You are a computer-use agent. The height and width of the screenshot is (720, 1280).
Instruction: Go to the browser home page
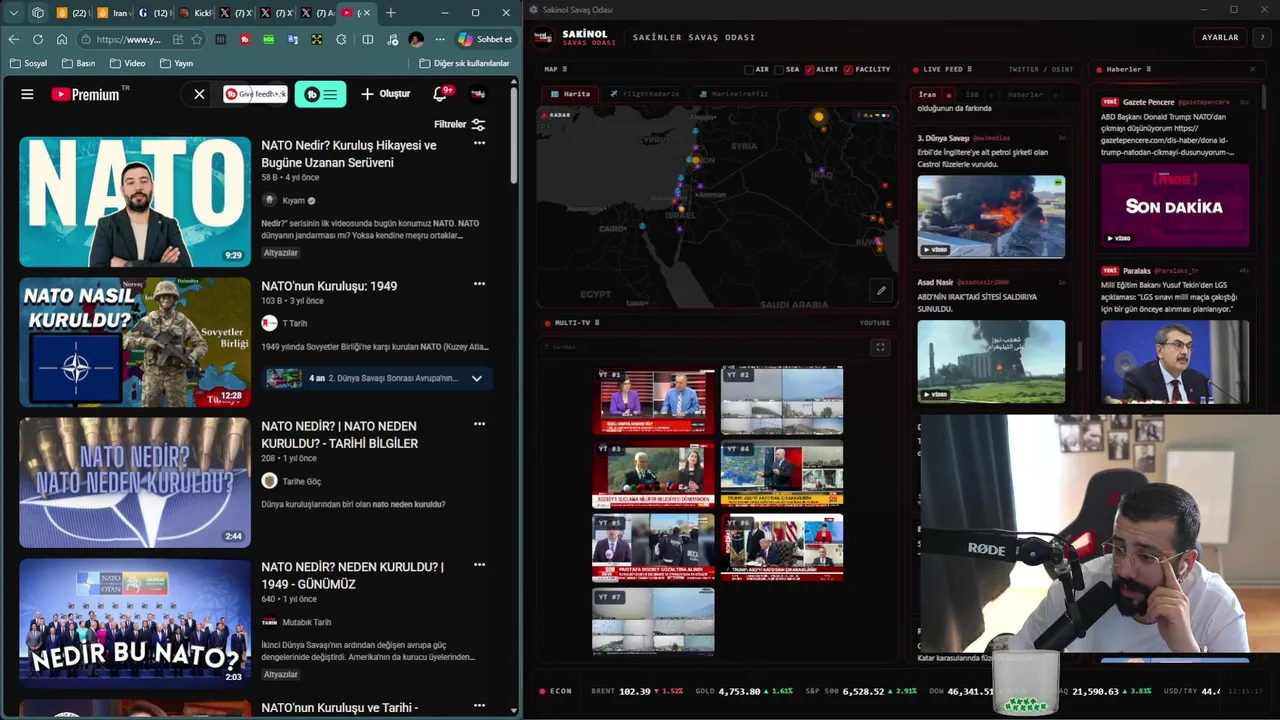pyautogui.click(x=62, y=39)
